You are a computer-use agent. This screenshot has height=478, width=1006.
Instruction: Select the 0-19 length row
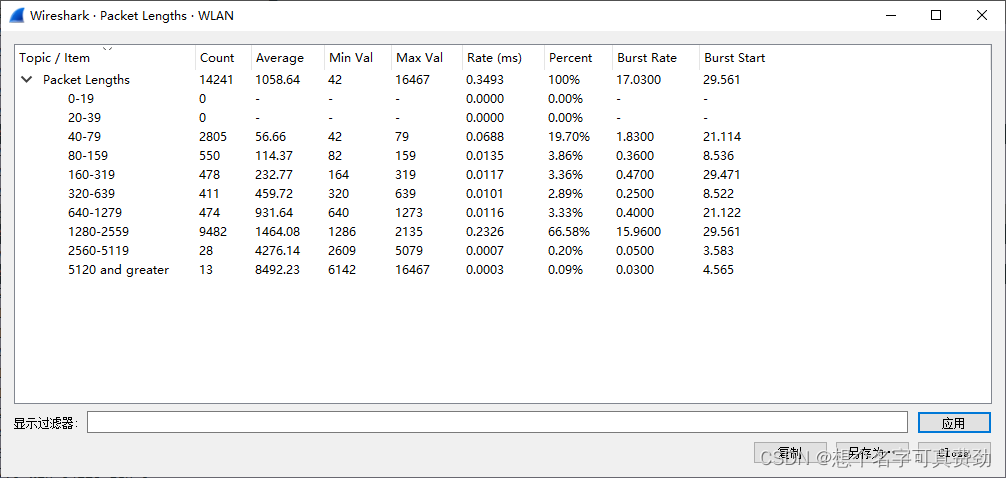503,99
